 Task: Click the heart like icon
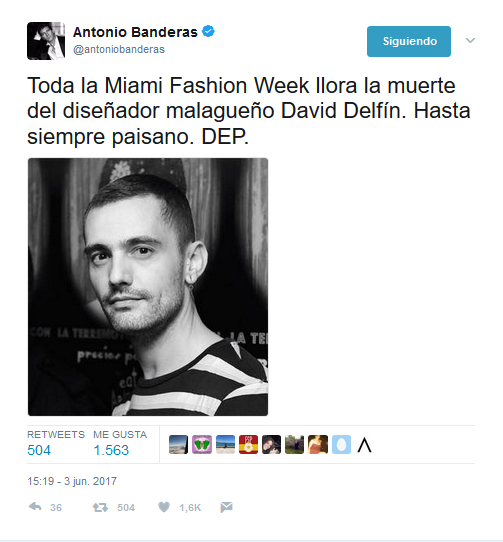[164, 507]
